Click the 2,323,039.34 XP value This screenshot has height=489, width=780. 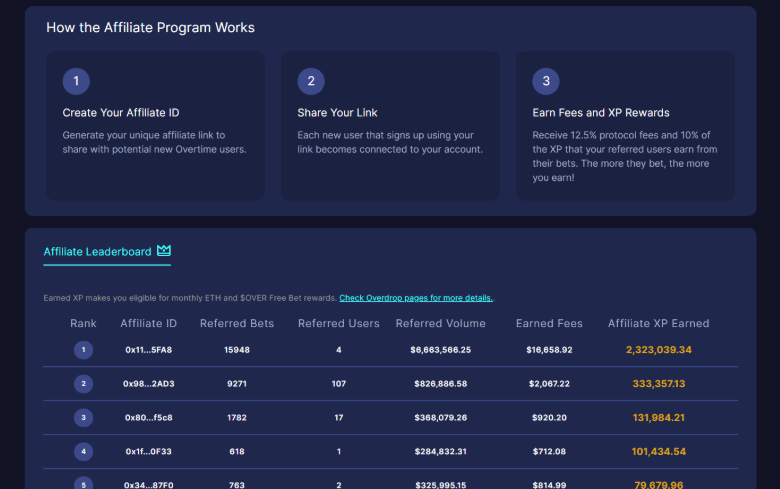point(658,350)
